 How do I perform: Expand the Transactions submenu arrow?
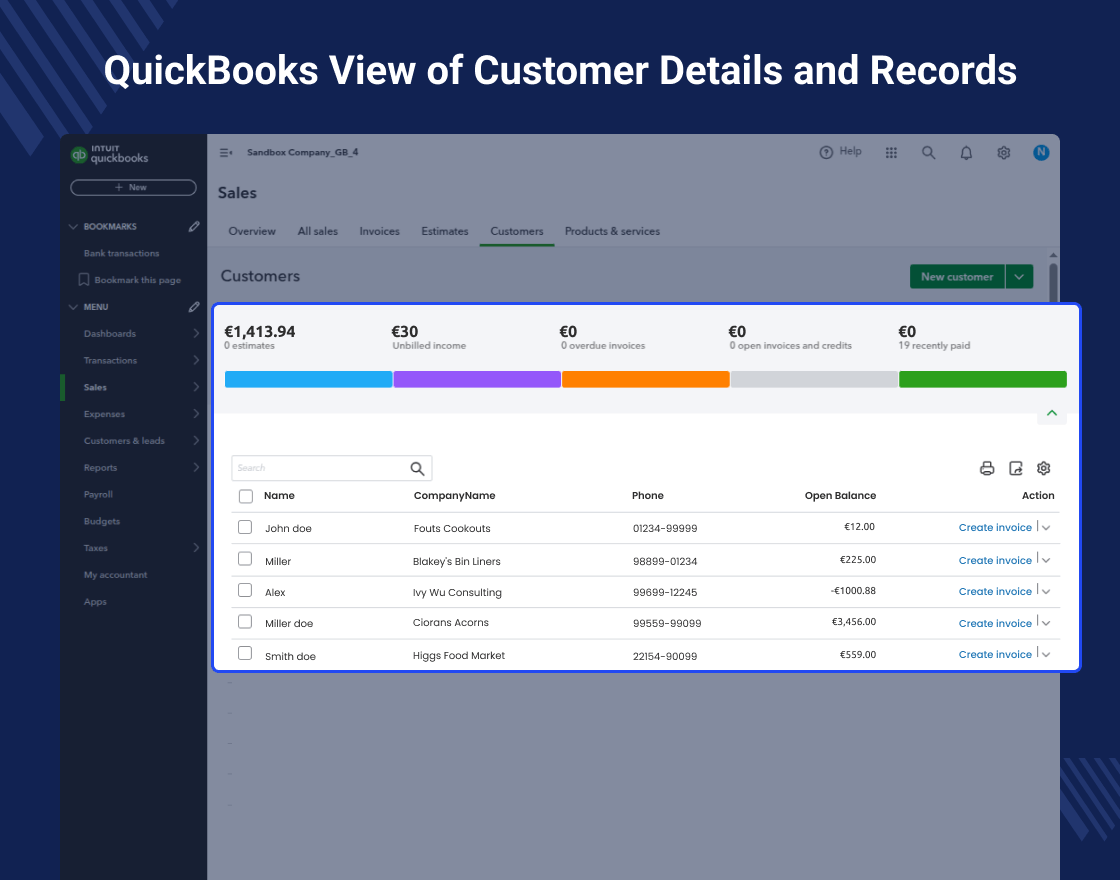[x=196, y=360]
